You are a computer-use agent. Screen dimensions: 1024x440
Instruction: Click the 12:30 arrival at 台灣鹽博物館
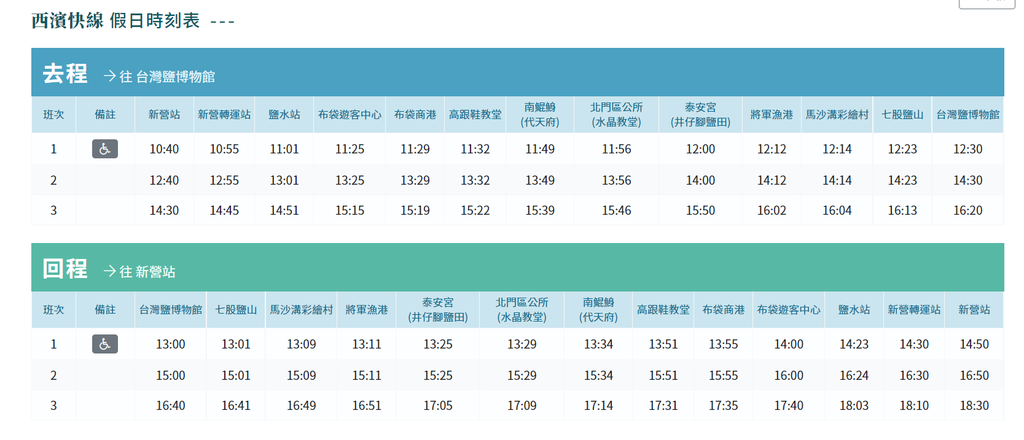click(967, 149)
